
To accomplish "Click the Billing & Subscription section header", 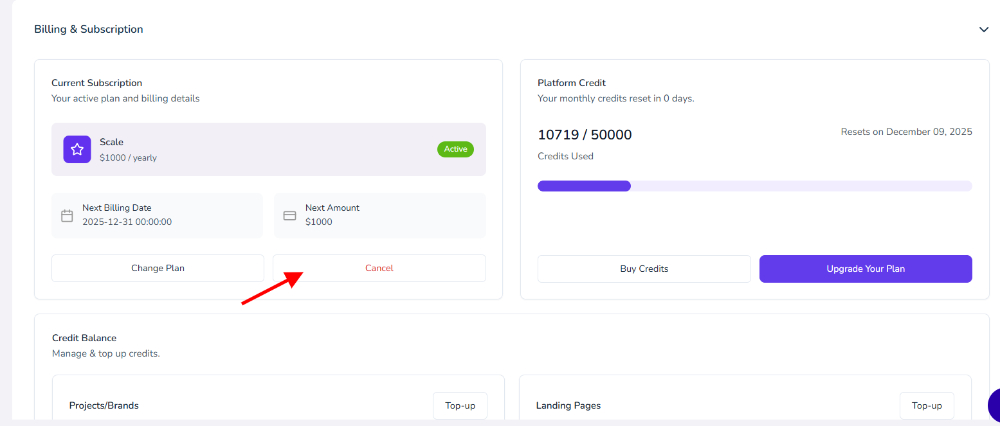I will tap(89, 30).
